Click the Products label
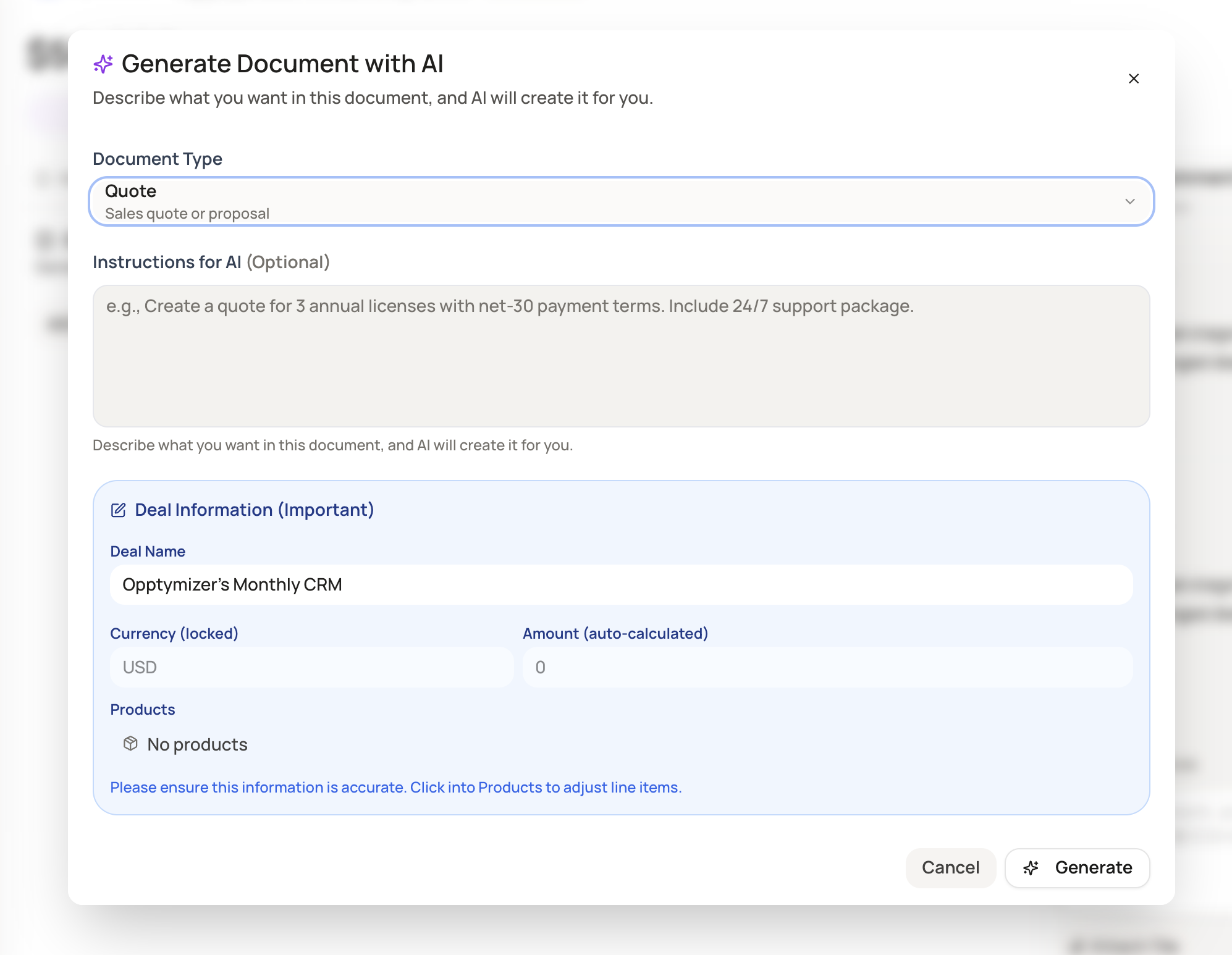Viewport: 1232px width, 955px height. coord(143,709)
